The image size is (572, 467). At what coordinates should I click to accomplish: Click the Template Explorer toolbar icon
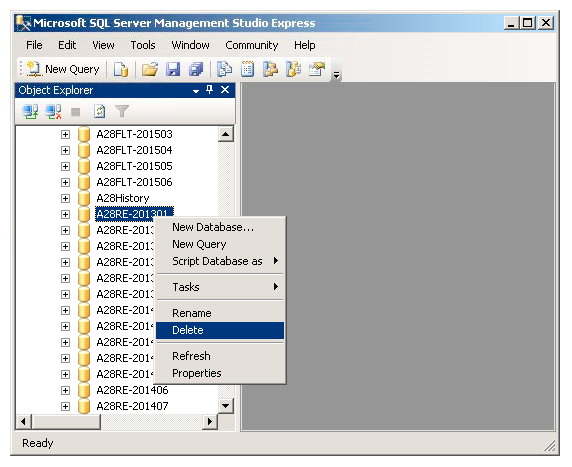click(x=293, y=69)
